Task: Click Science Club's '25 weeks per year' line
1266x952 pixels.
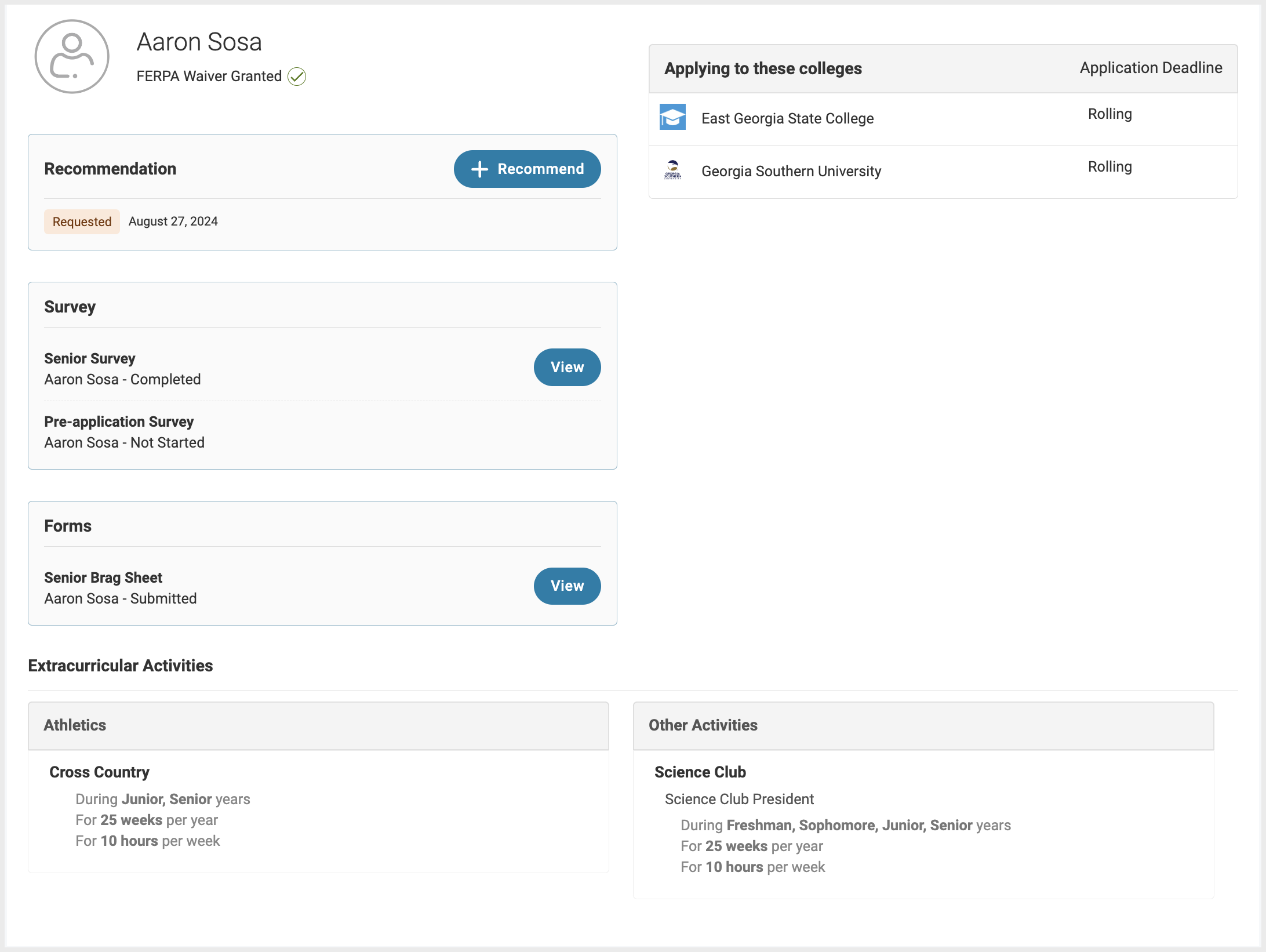Action: click(x=752, y=846)
